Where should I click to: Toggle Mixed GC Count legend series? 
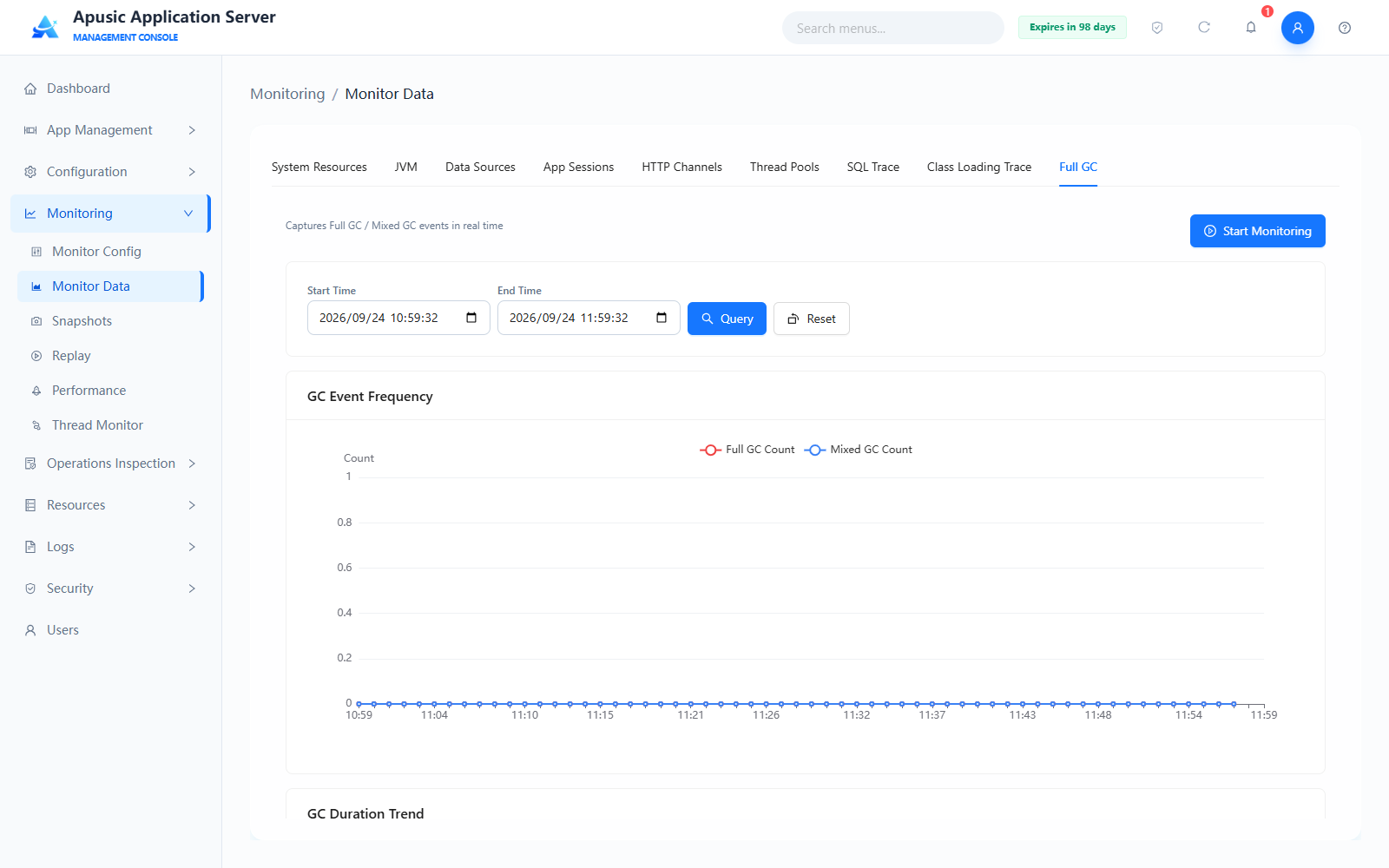pyautogui.click(x=859, y=450)
